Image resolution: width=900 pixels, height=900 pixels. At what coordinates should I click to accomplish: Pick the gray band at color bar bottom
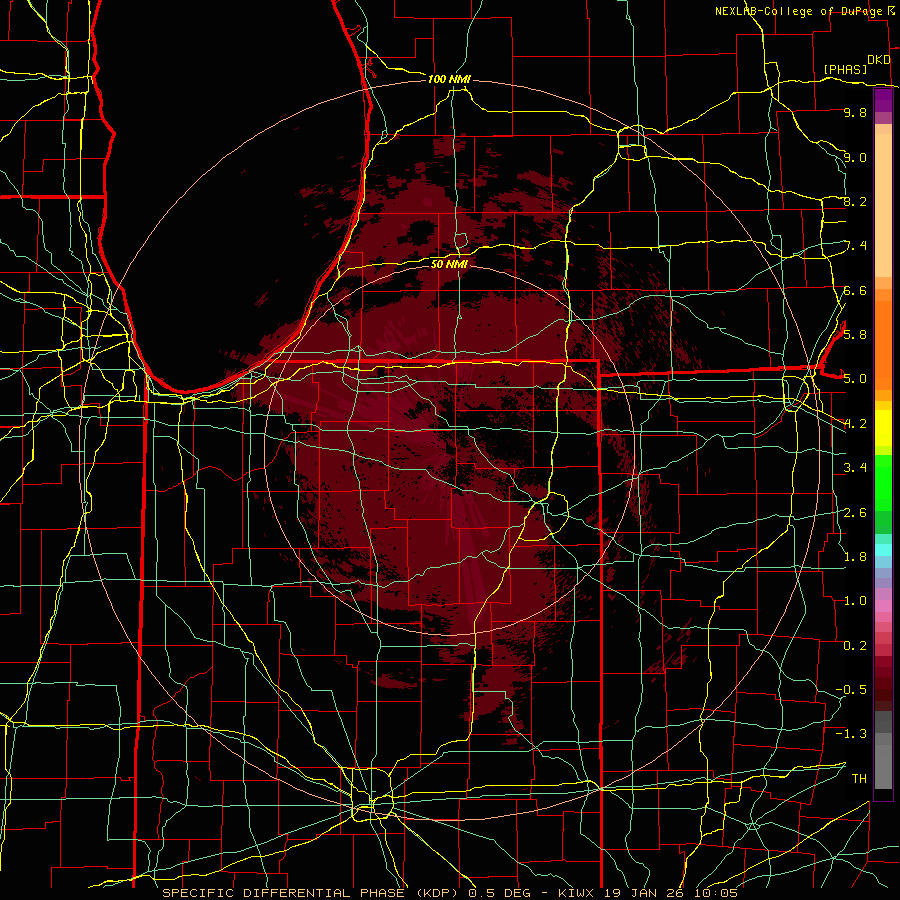(883, 761)
